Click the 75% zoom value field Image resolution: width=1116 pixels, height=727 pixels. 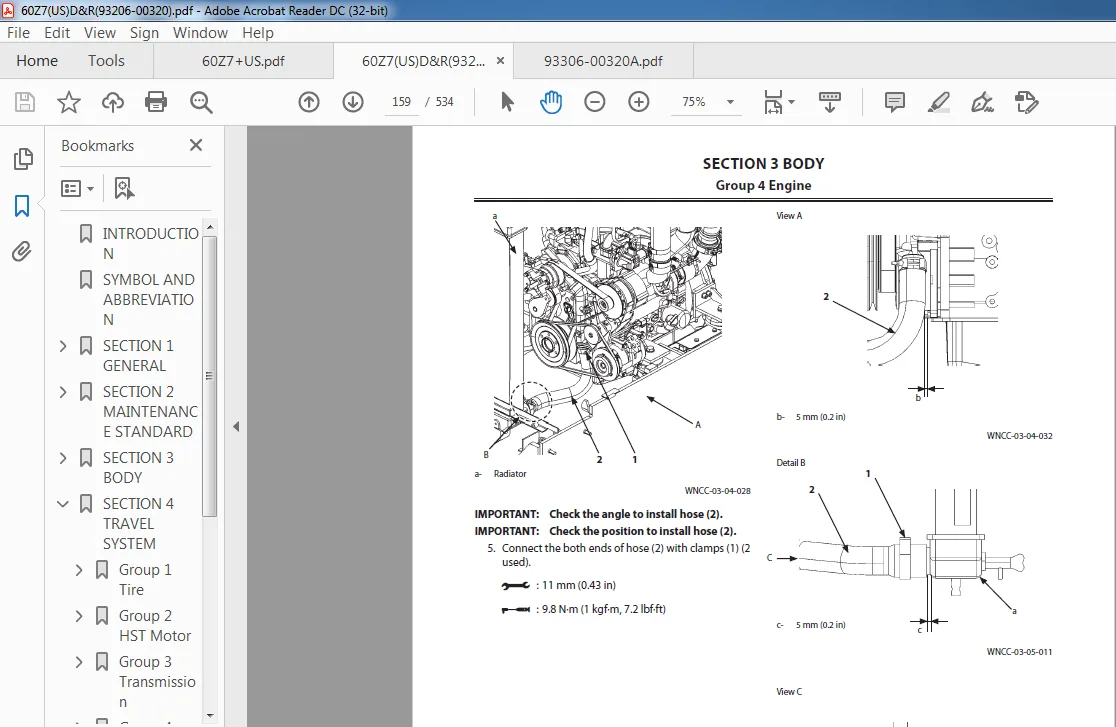pos(694,102)
